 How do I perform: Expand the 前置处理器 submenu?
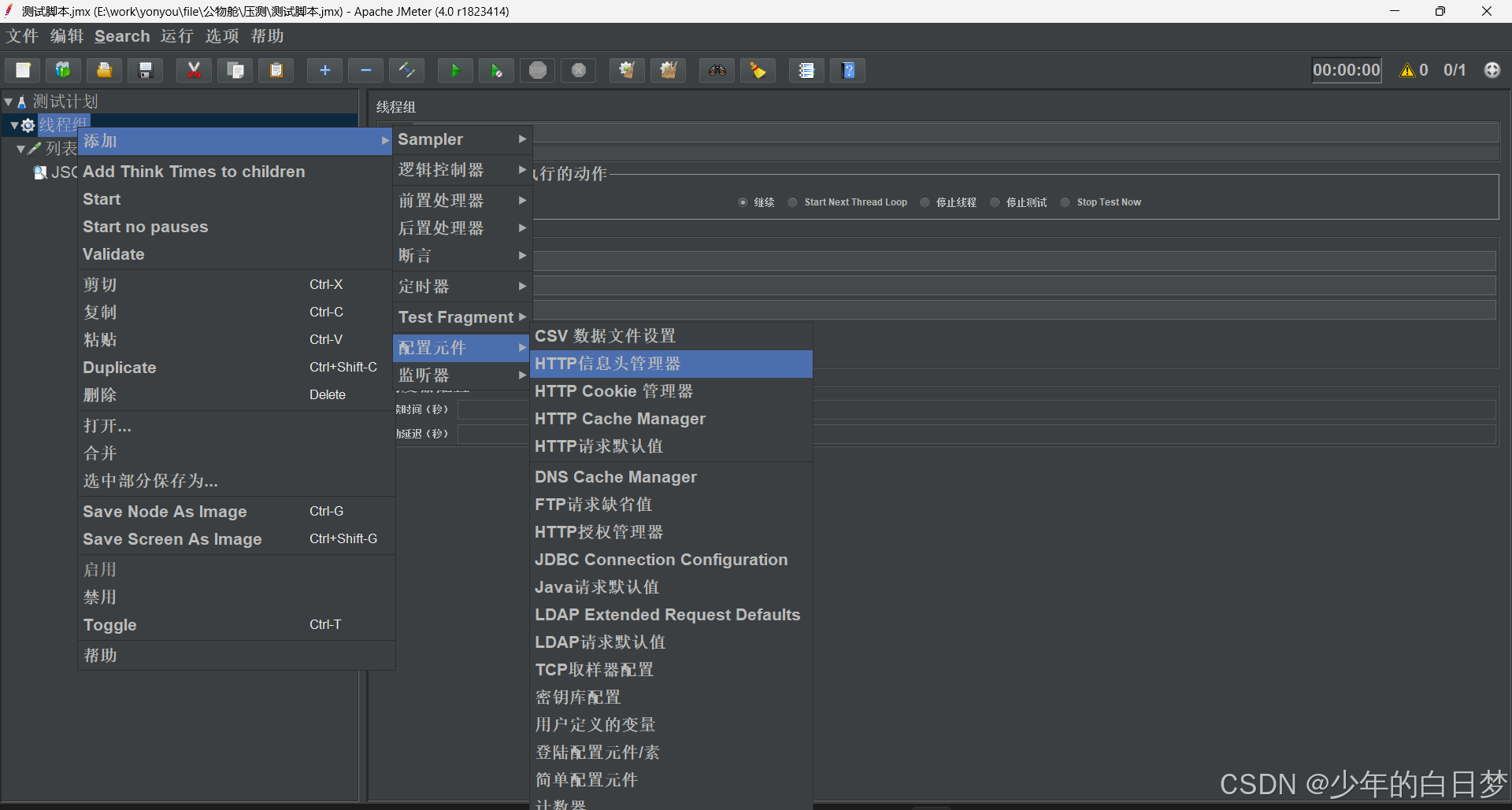462,200
